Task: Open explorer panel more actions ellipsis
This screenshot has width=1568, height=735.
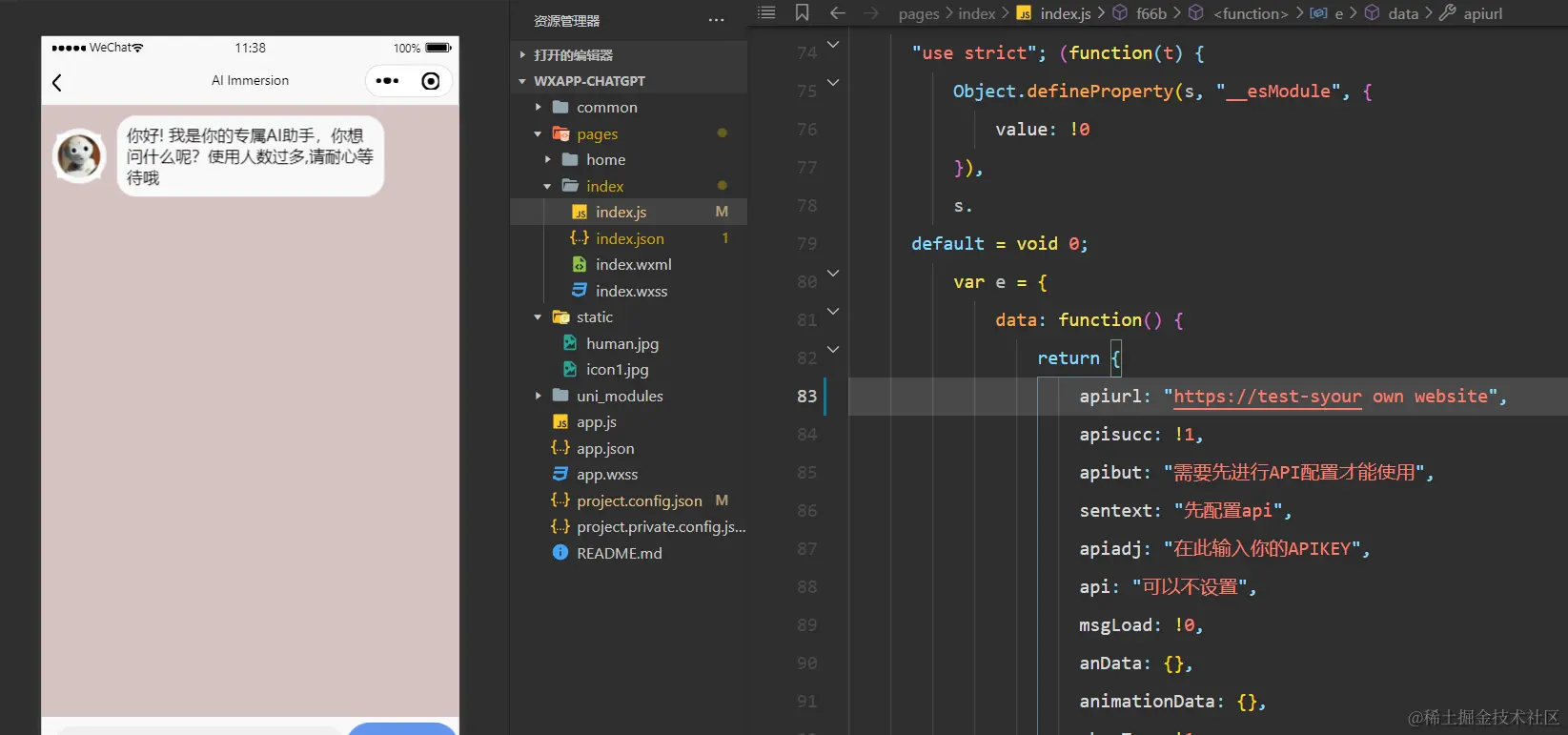Action: pyautogui.click(x=716, y=20)
